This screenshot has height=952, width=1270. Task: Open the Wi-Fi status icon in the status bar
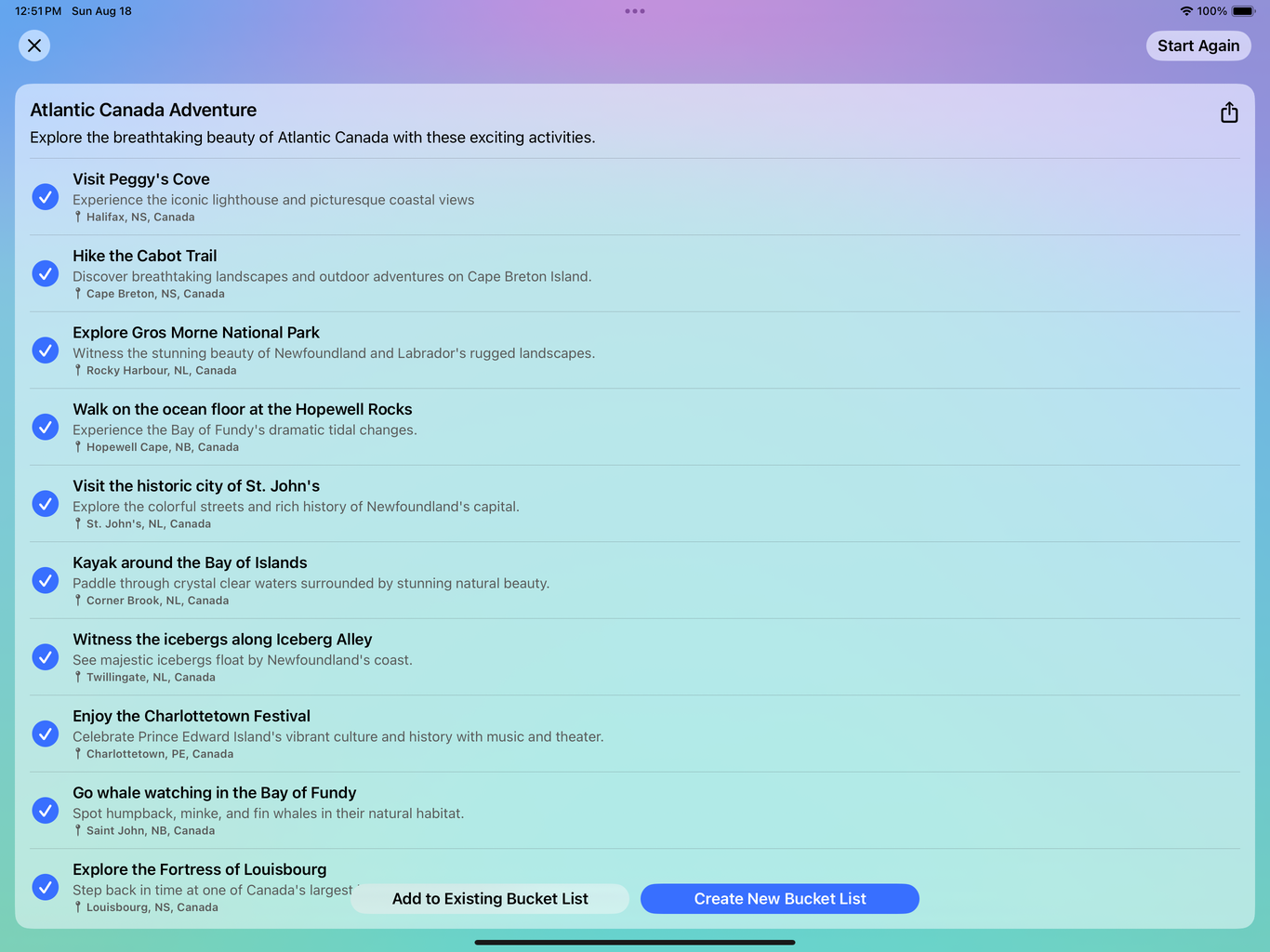[1185, 11]
